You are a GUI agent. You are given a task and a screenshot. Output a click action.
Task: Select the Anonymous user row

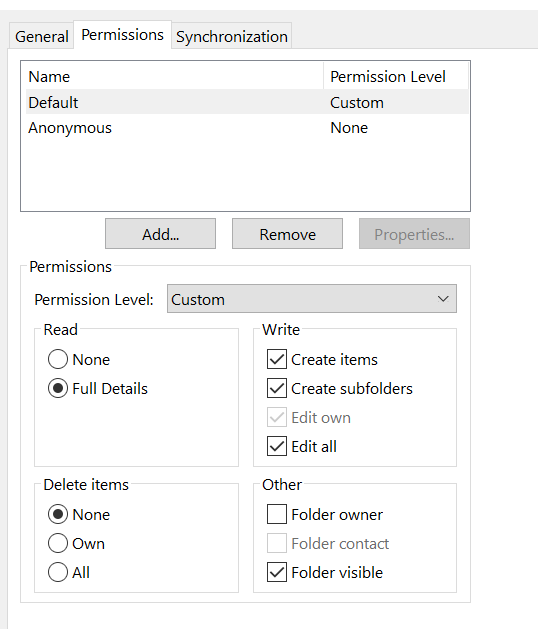pos(247,128)
